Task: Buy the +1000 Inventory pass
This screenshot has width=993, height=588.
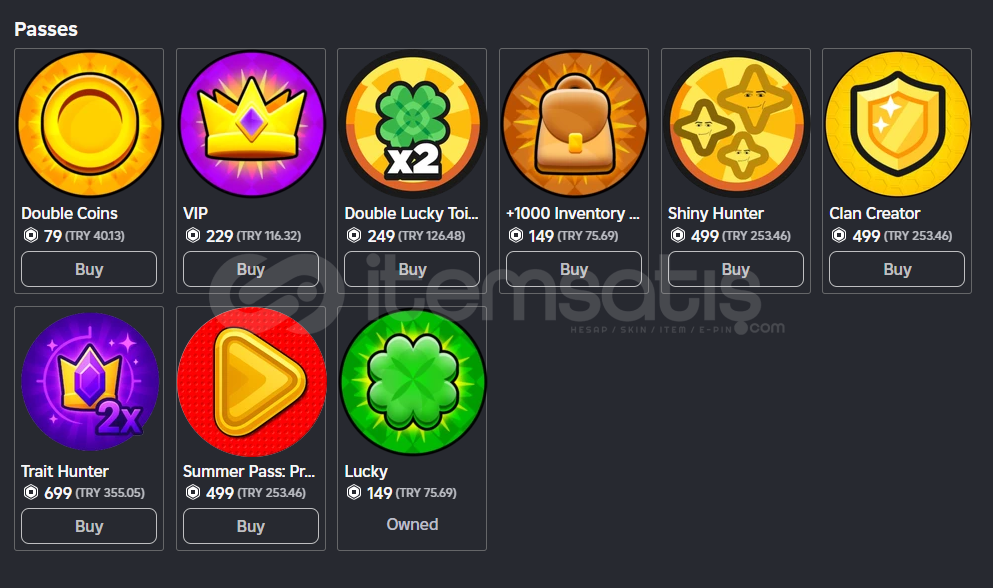Action: pyautogui.click(x=574, y=269)
